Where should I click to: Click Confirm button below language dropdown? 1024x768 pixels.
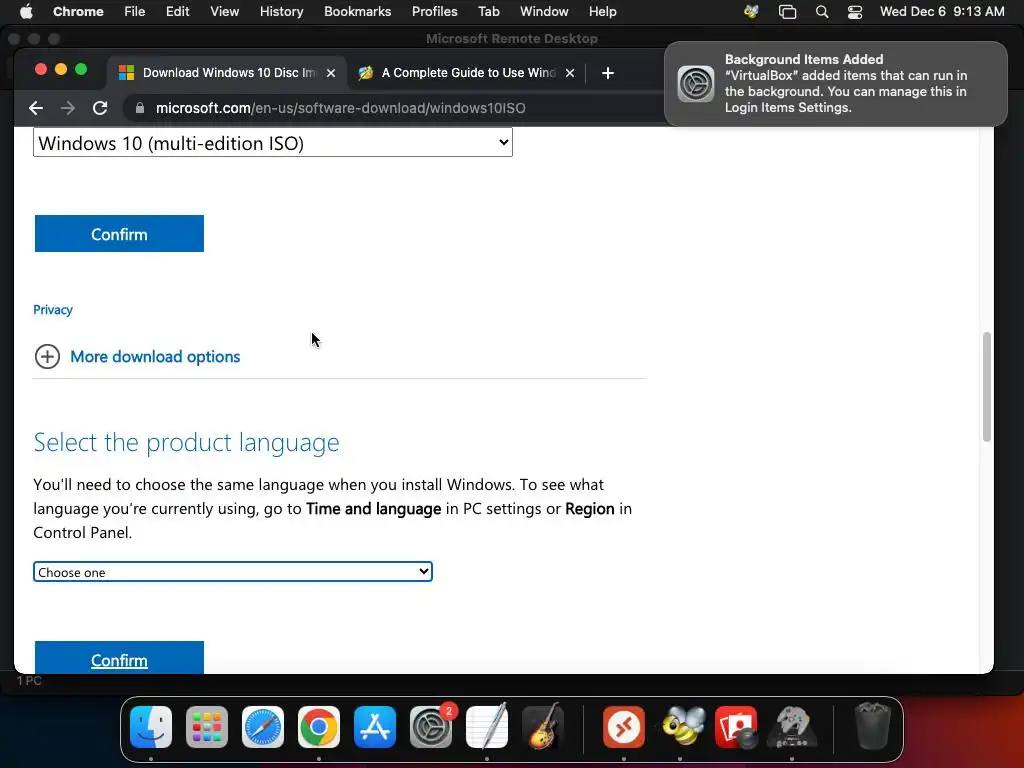coord(120,658)
